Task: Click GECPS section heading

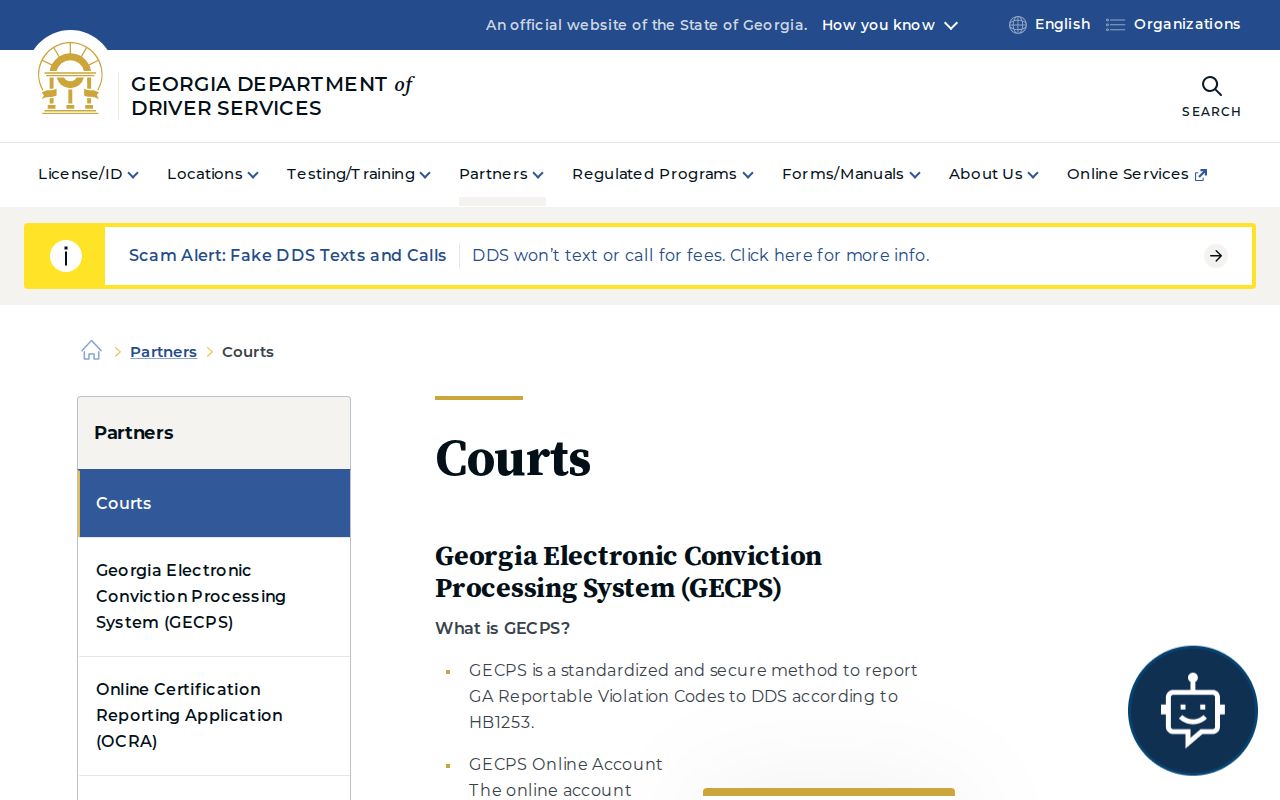Action: [x=628, y=572]
